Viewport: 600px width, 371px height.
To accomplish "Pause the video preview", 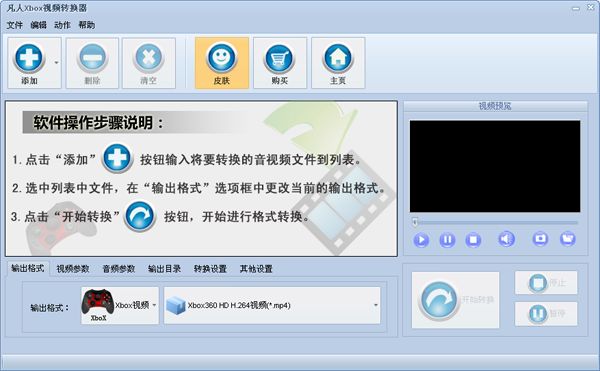I will (x=447, y=240).
